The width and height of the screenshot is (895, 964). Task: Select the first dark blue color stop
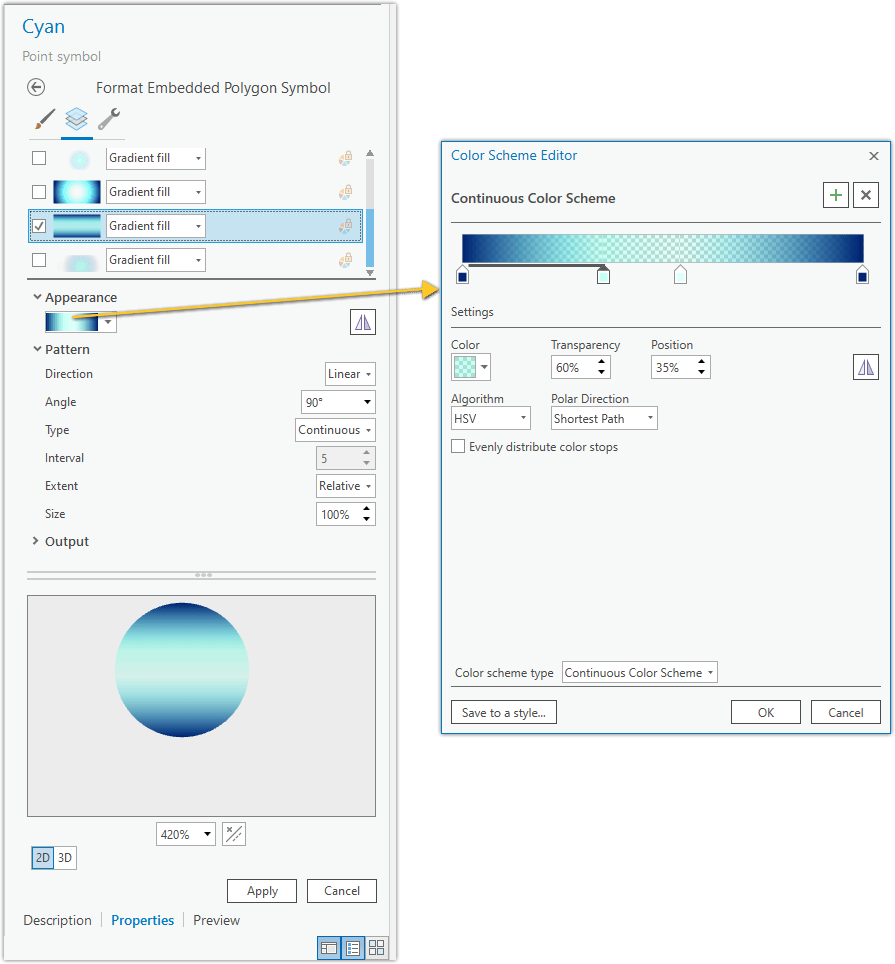[463, 274]
